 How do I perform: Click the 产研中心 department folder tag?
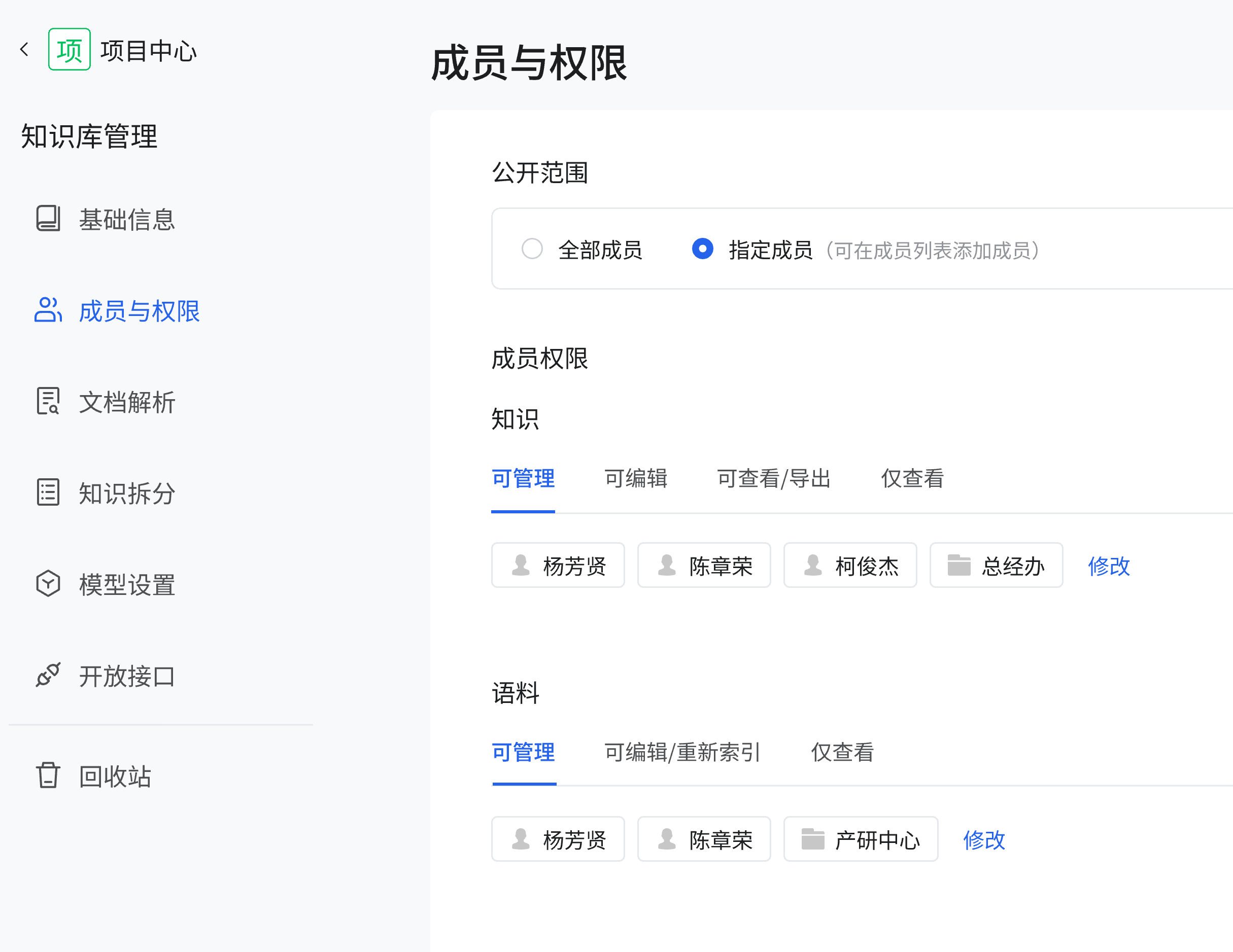(x=861, y=840)
